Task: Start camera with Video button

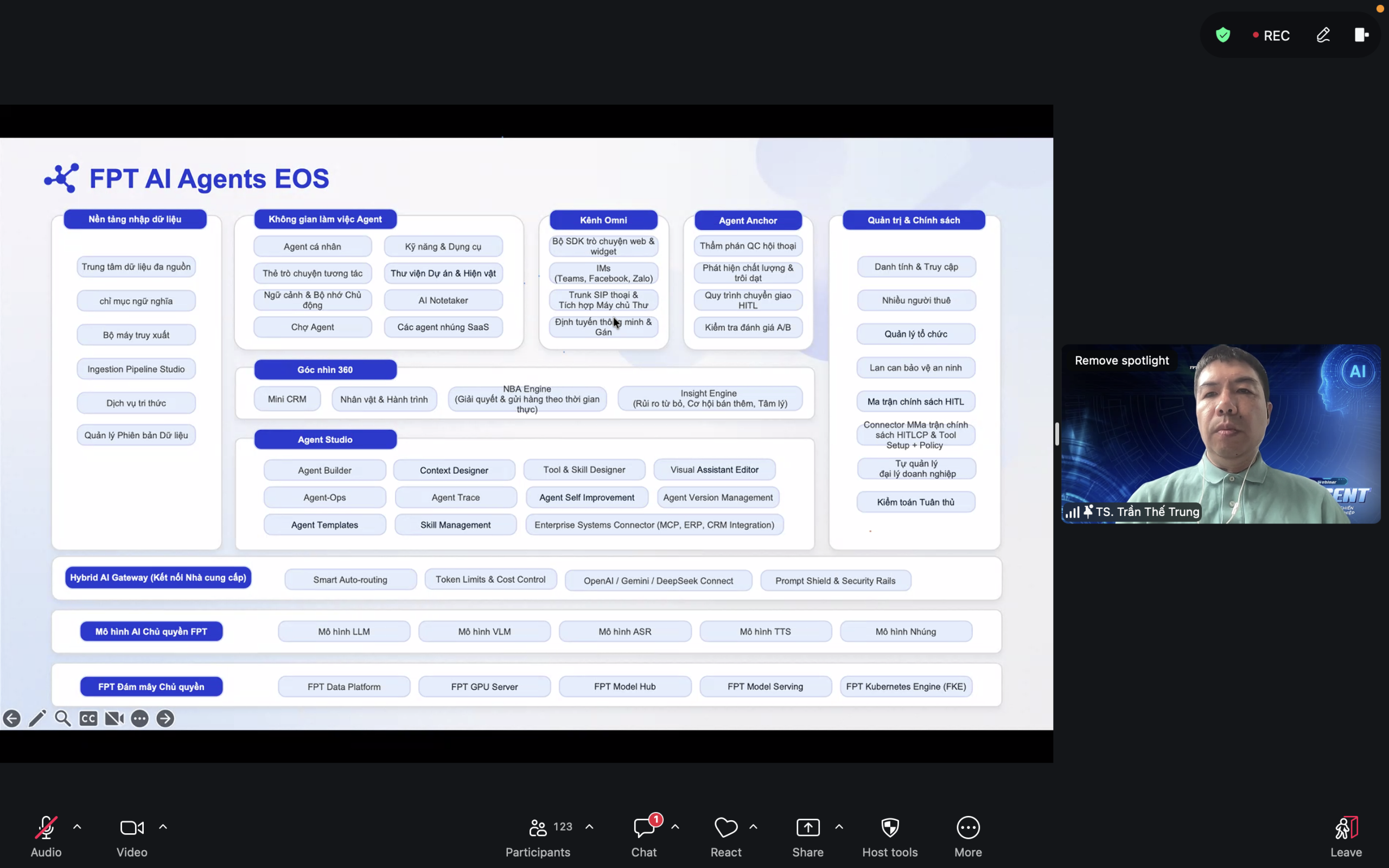Action: [x=132, y=837]
